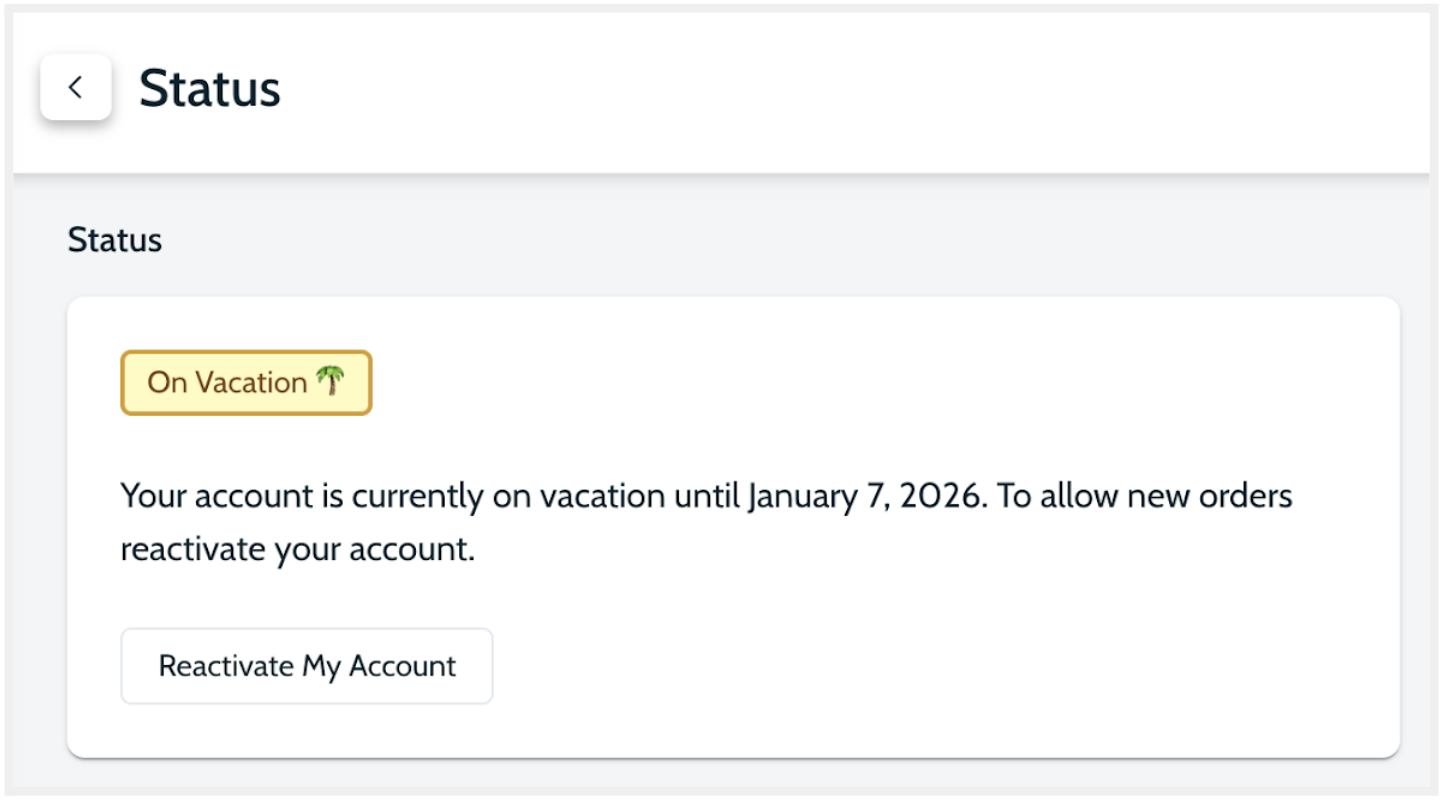Click the 'January 7, 2026' date text
This screenshot has width=1444, height=800.
(866, 496)
